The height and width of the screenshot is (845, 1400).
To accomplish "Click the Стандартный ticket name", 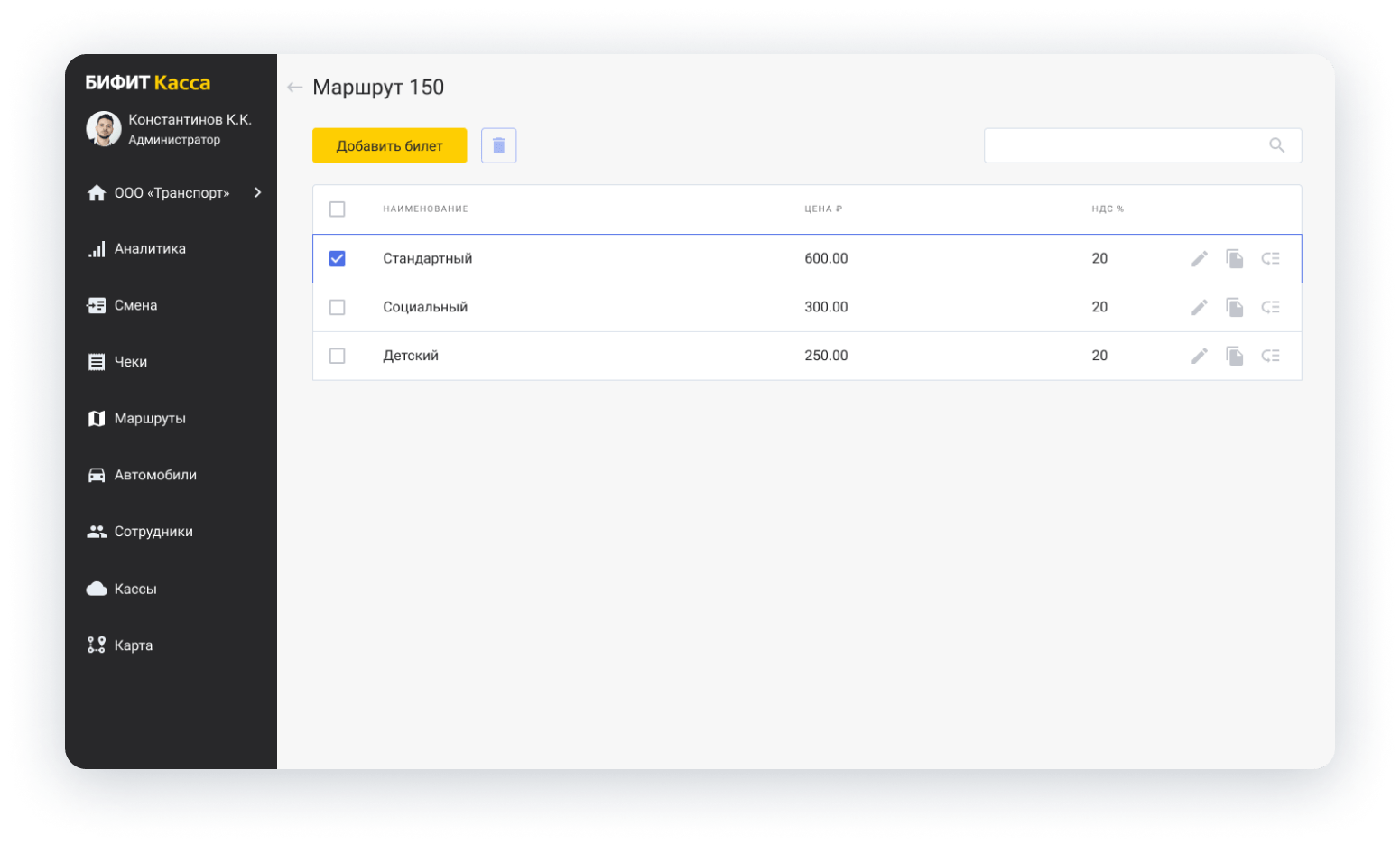I will 428,259.
